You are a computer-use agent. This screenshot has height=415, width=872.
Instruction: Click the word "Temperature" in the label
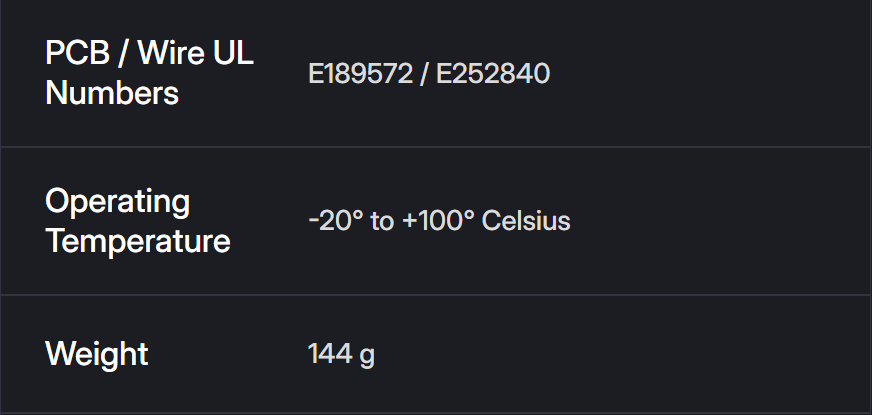click(x=137, y=241)
